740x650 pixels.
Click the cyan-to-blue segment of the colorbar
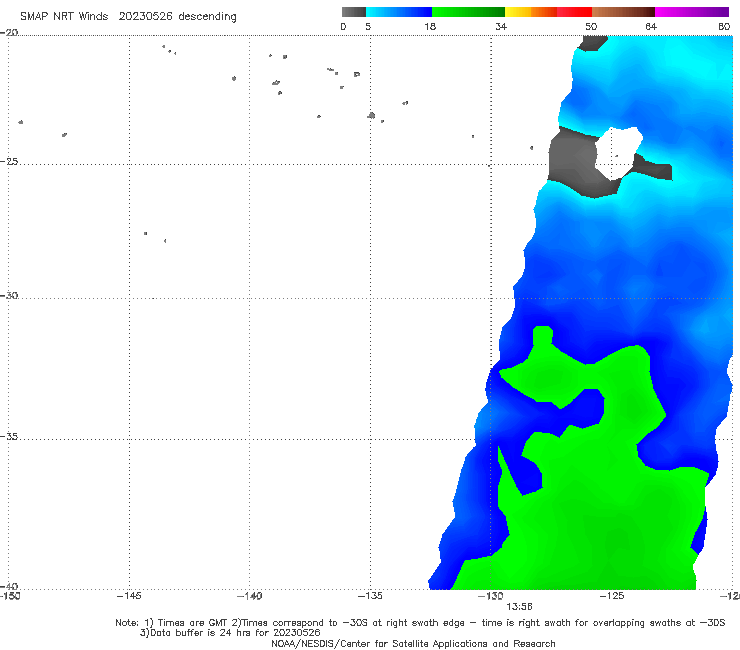(399, 12)
